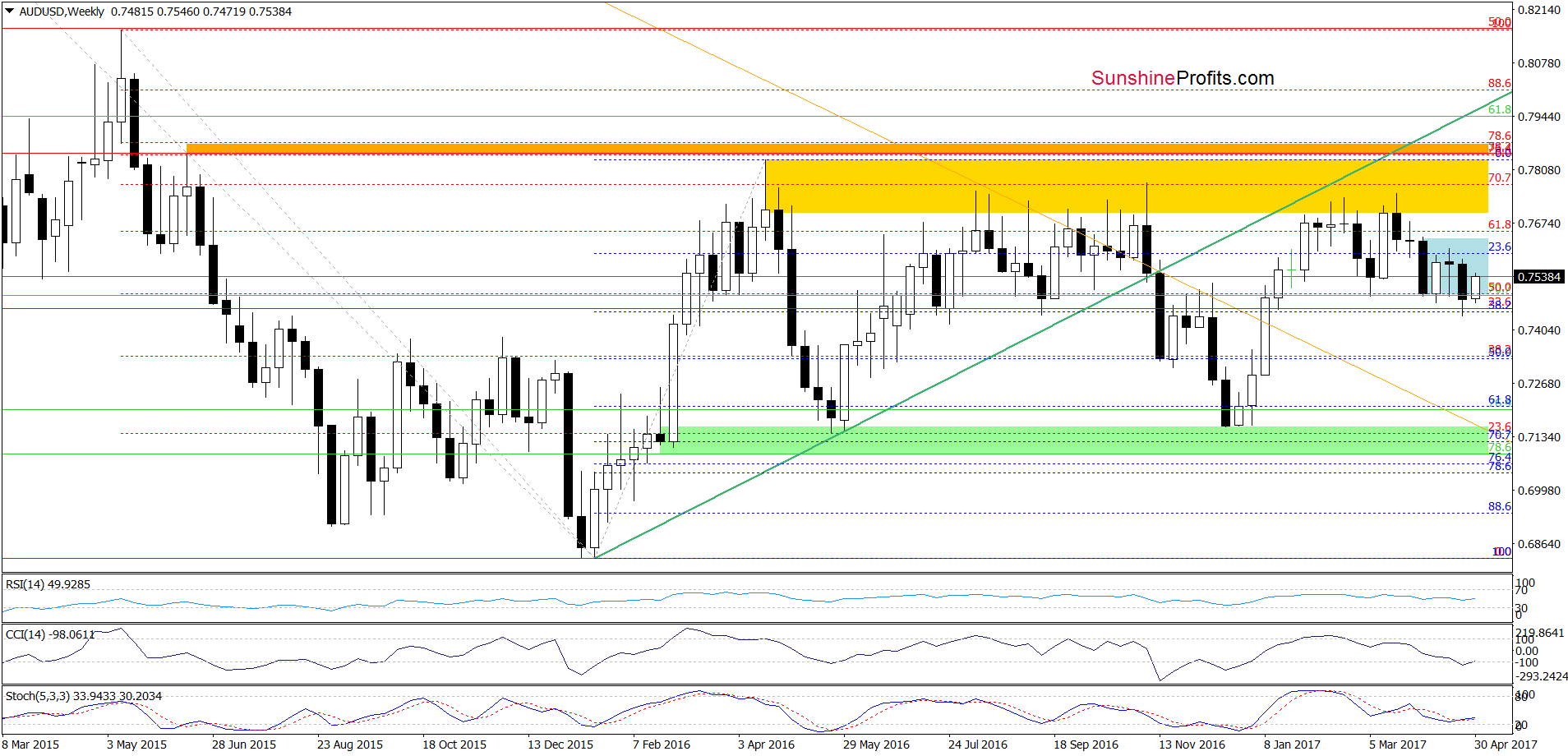Screen dimensions: 1568x756
Task: Click the 13 Nov 2016 date label
Action: (1192, 744)
